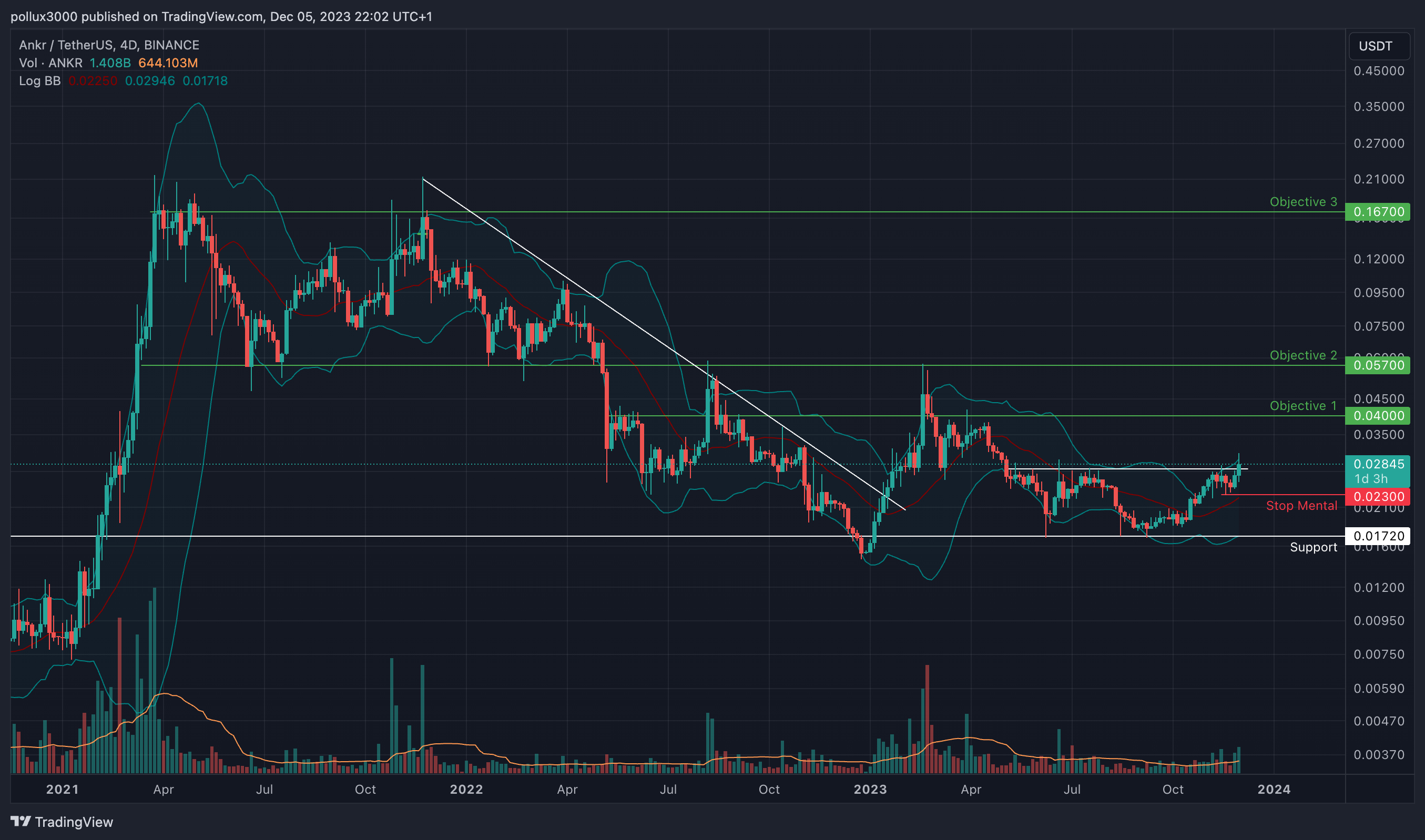
Task: Click the 0.03500 price axis label
Action: [1379, 435]
